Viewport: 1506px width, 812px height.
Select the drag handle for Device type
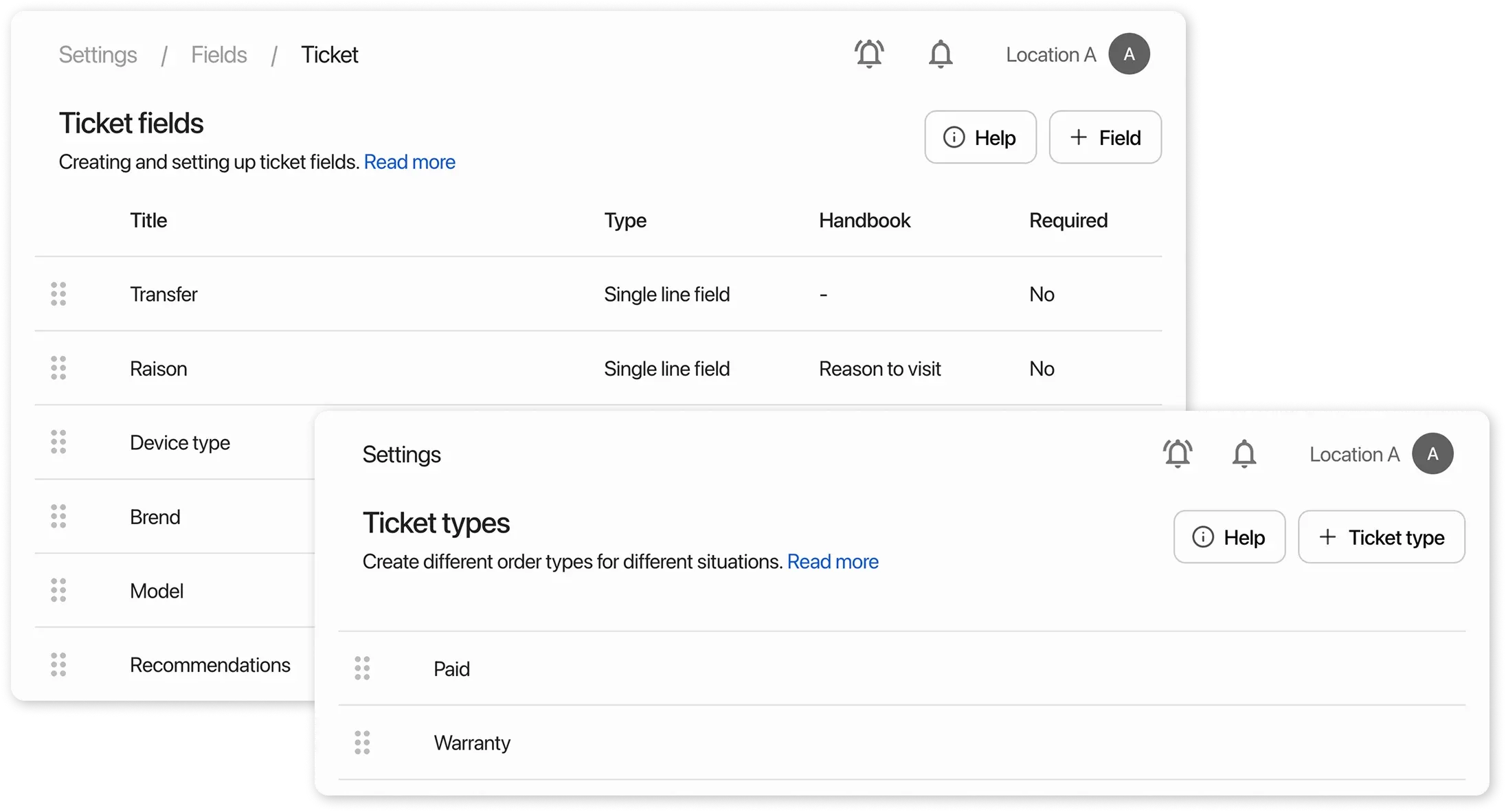(58, 442)
